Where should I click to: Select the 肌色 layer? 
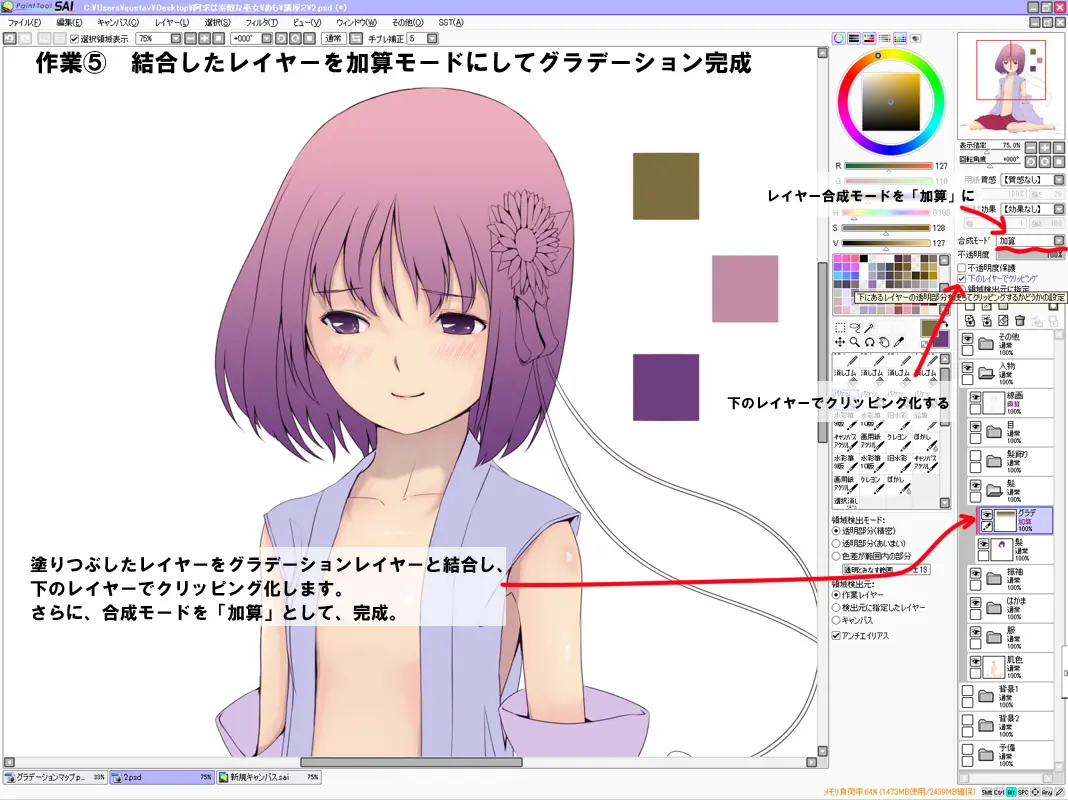(1010, 667)
